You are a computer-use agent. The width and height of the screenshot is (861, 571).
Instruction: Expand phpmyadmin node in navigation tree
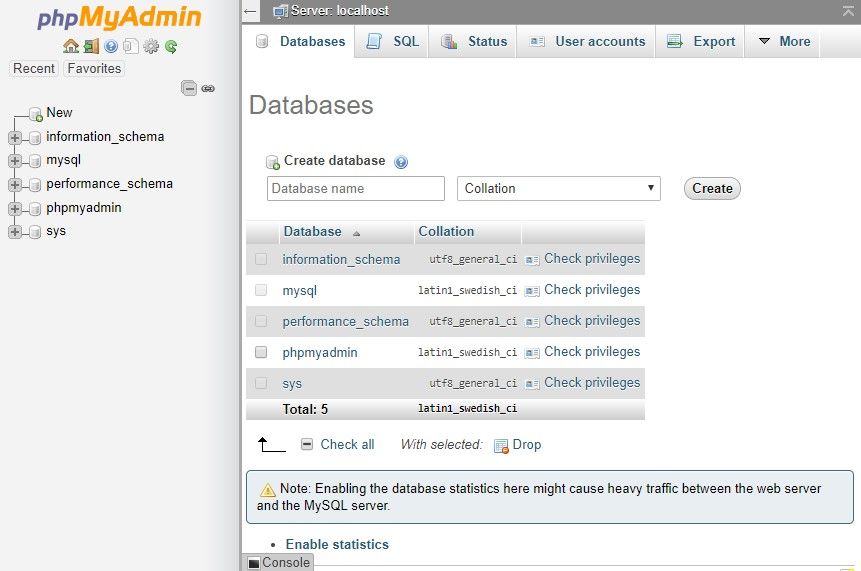click(x=15, y=209)
